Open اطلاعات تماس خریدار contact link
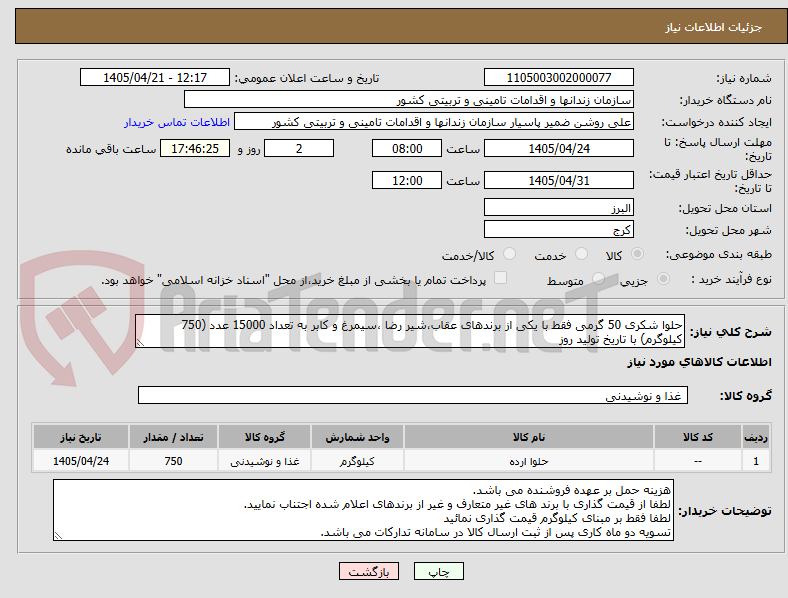Screen dimensions: 788x598 177,122
